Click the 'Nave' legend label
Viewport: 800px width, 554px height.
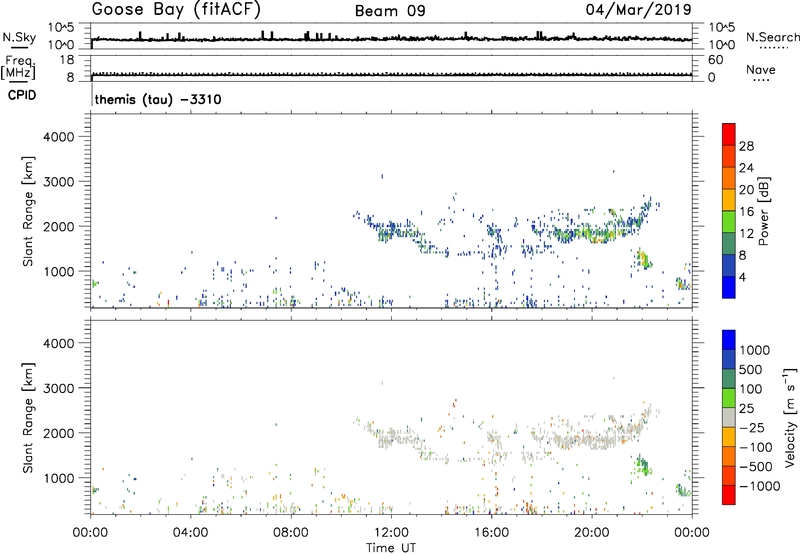pos(761,70)
